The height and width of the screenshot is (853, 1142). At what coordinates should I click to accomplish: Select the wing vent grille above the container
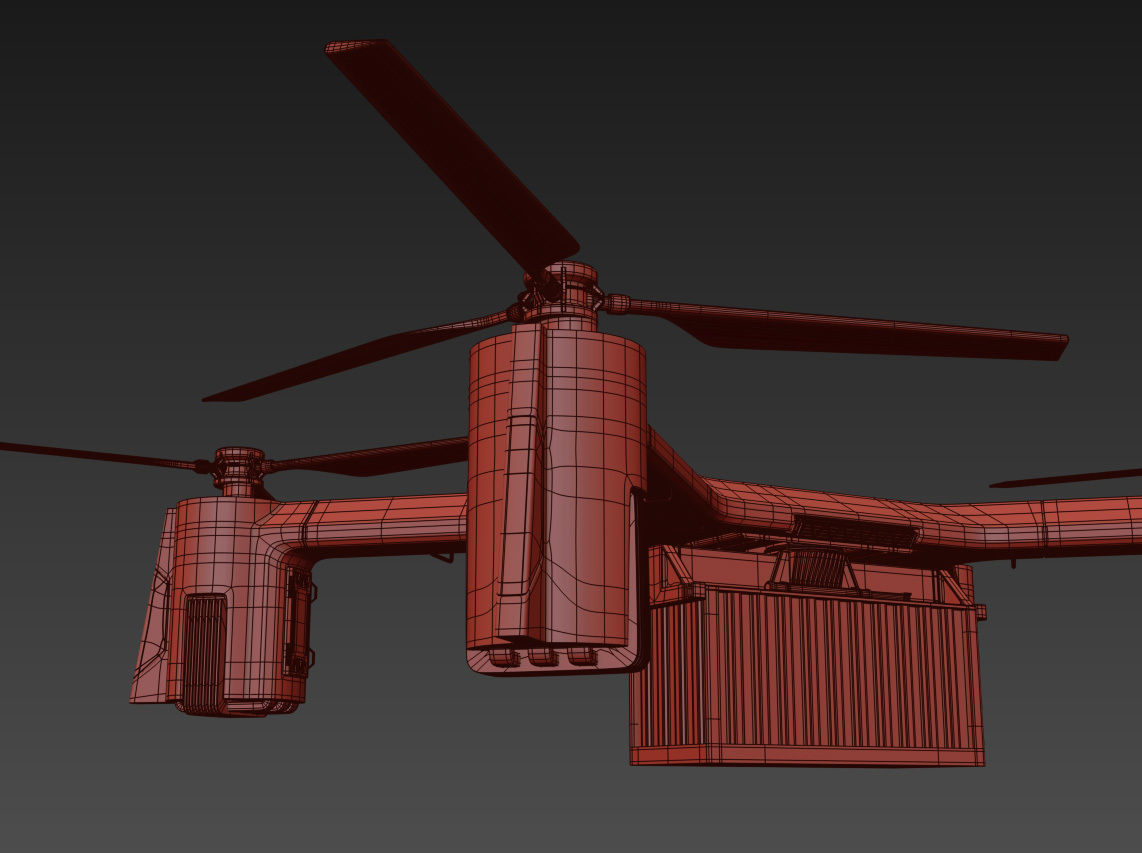point(854,532)
